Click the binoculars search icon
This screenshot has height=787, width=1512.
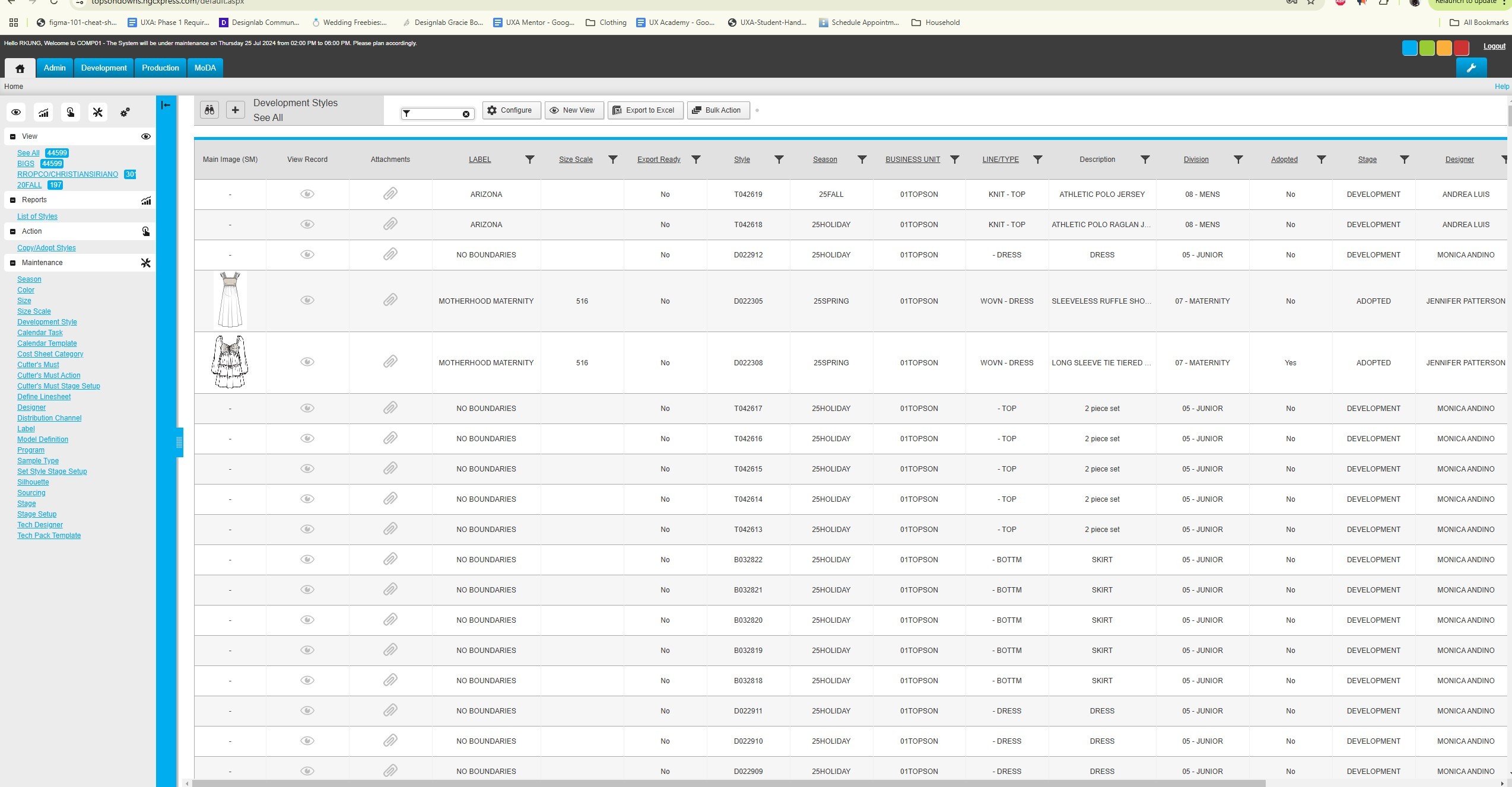(209, 110)
